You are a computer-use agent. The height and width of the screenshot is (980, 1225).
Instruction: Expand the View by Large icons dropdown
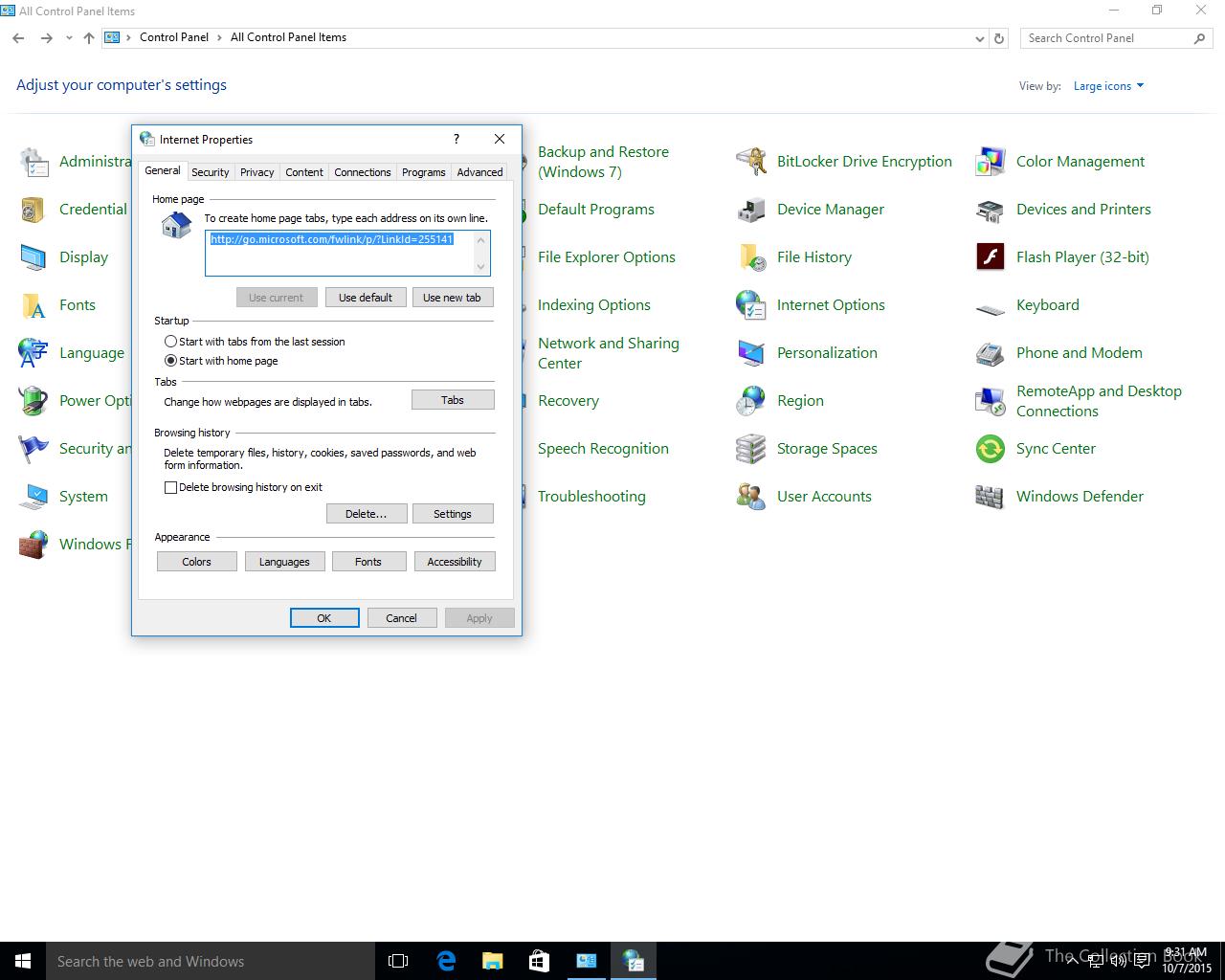coord(1108,86)
